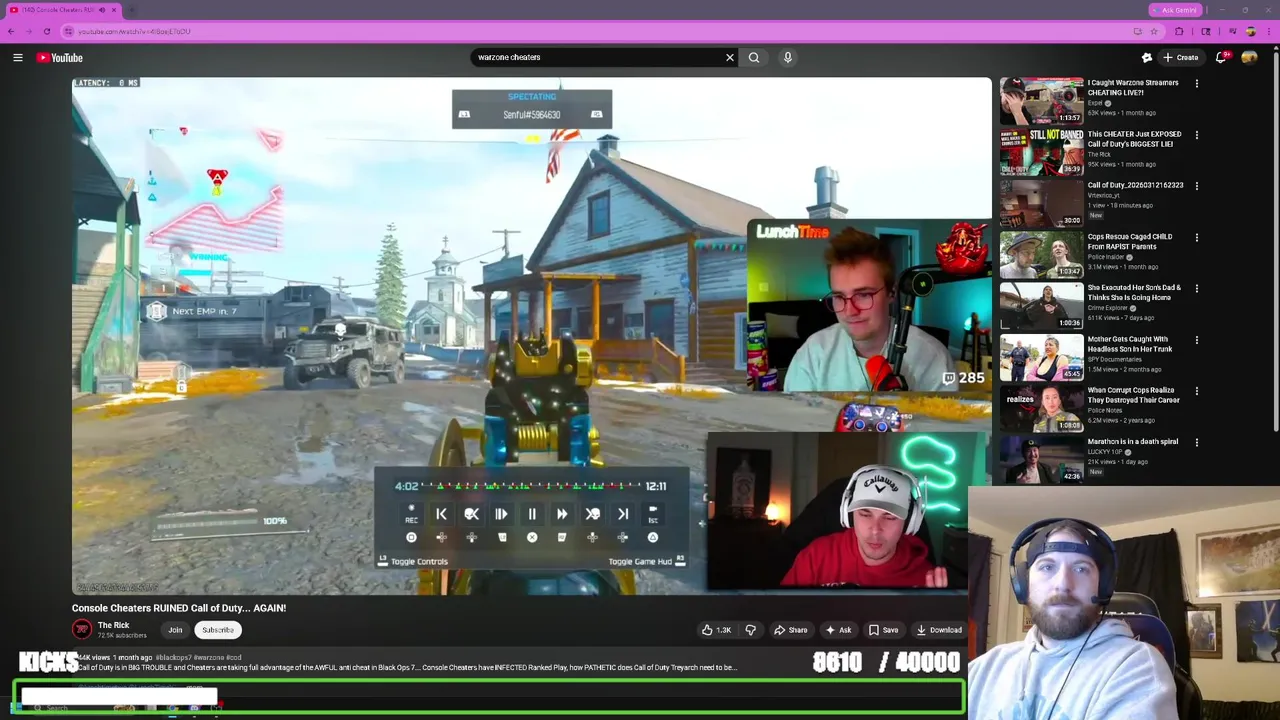
Task: Open options menu for "When Corrupt Cops Realize"
Action: (x=1196, y=391)
